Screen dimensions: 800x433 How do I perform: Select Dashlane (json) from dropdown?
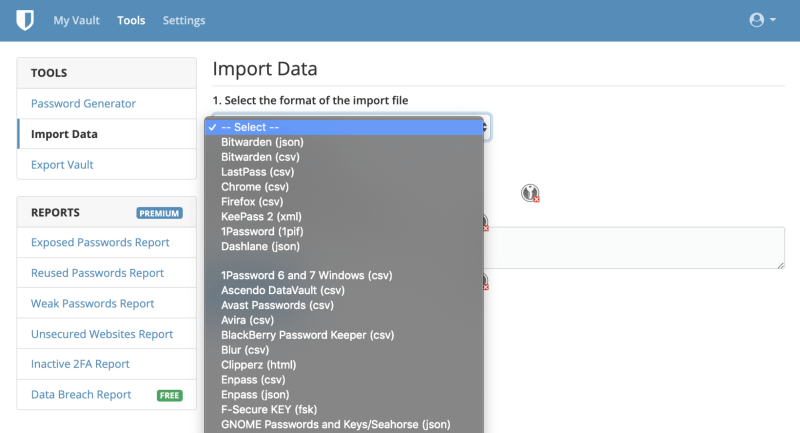click(260, 246)
